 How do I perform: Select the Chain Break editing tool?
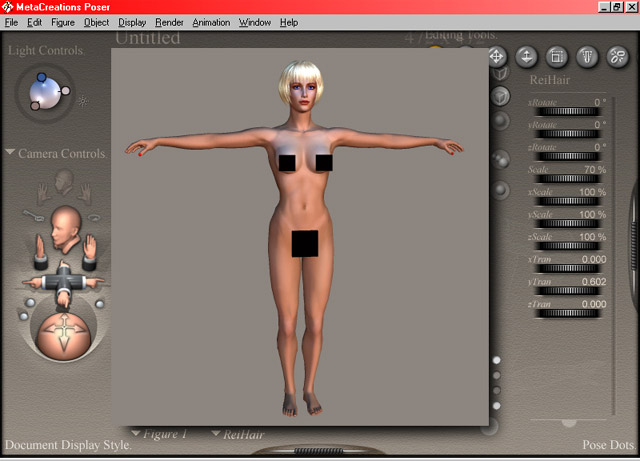[617, 57]
